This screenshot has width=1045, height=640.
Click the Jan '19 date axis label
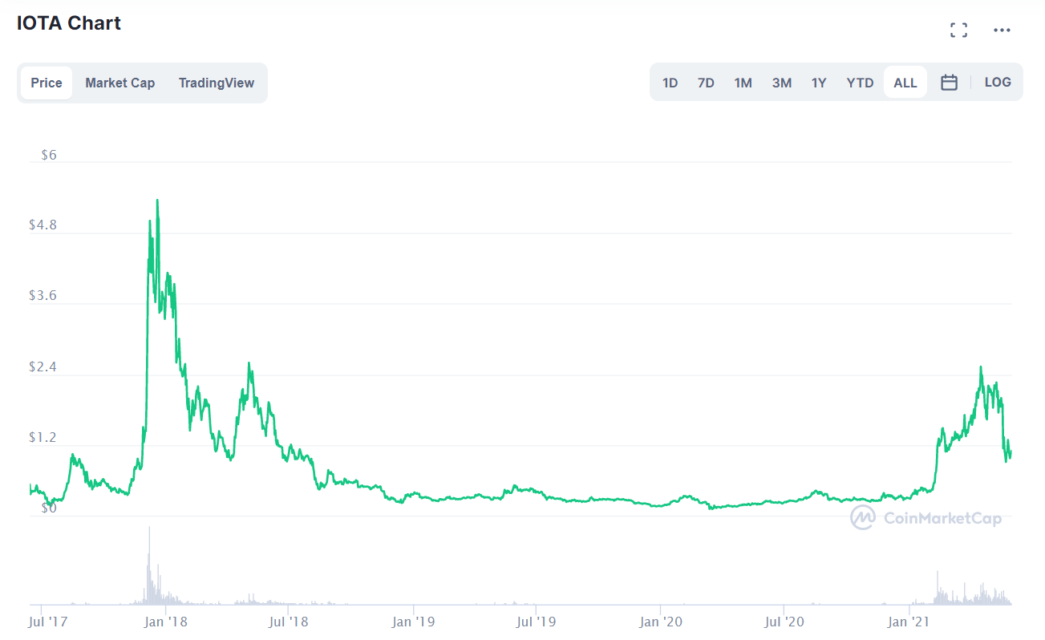[413, 622]
